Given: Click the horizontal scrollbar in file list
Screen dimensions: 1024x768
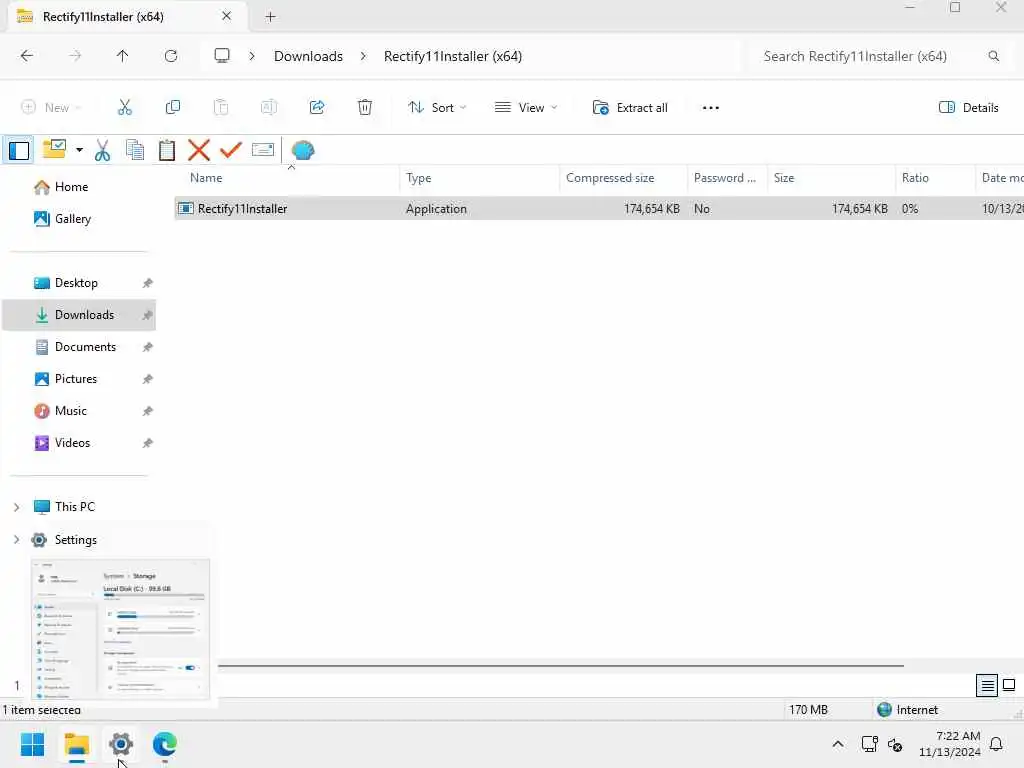Looking at the screenshot, I should (x=560, y=665).
